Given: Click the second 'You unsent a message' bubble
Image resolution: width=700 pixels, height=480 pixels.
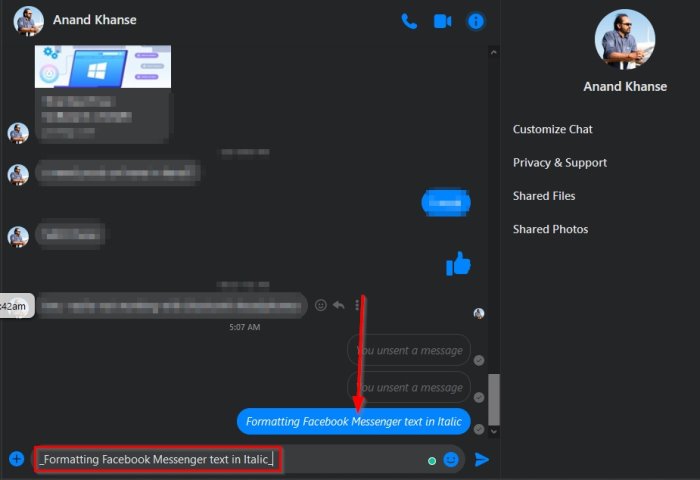Looking at the screenshot, I should (408, 388).
